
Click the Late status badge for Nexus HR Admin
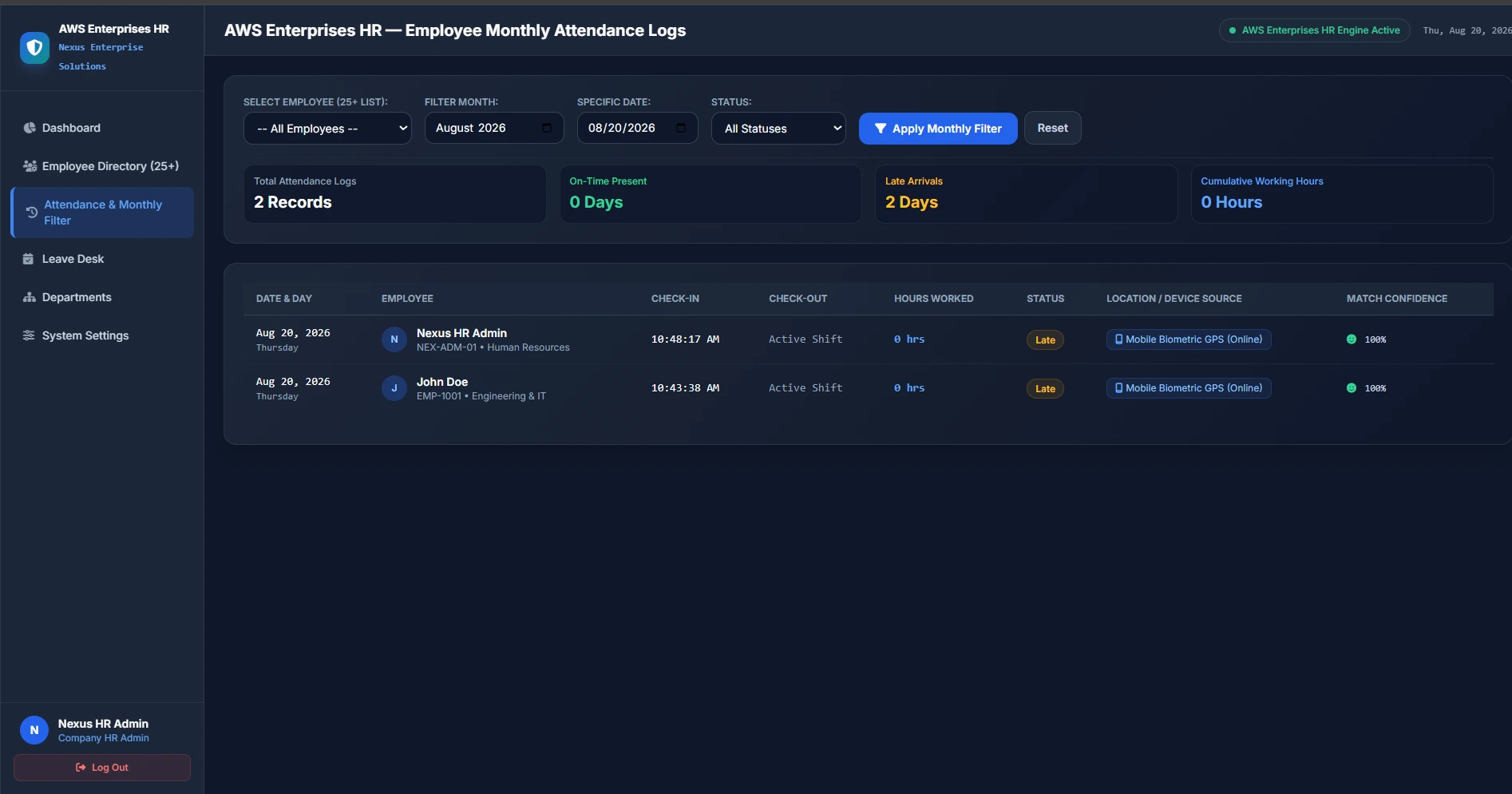[x=1045, y=340]
